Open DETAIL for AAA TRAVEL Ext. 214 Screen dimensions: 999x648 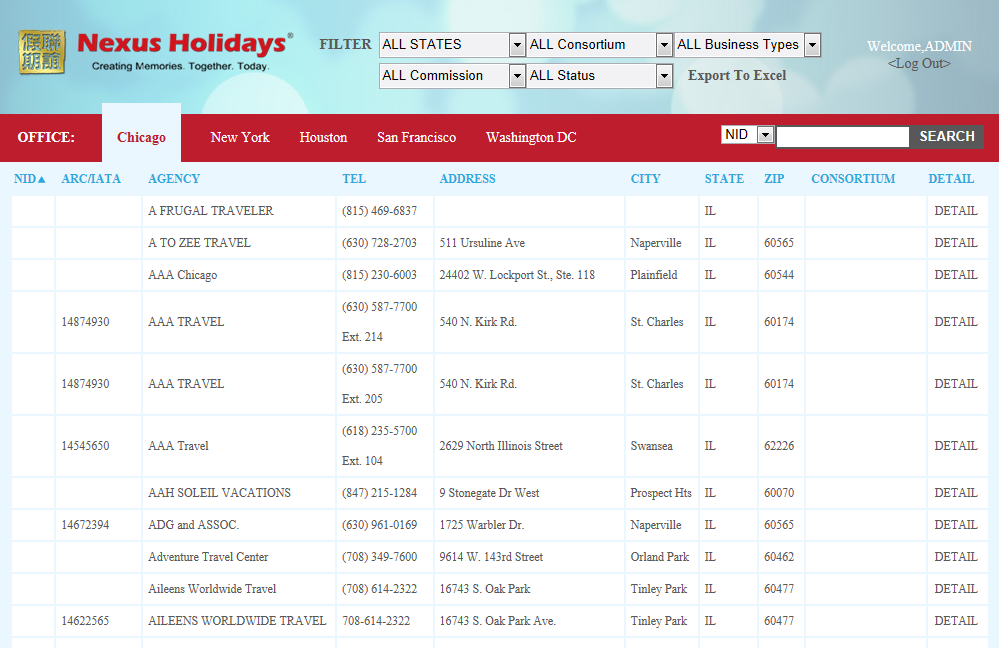[x=956, y=322]
